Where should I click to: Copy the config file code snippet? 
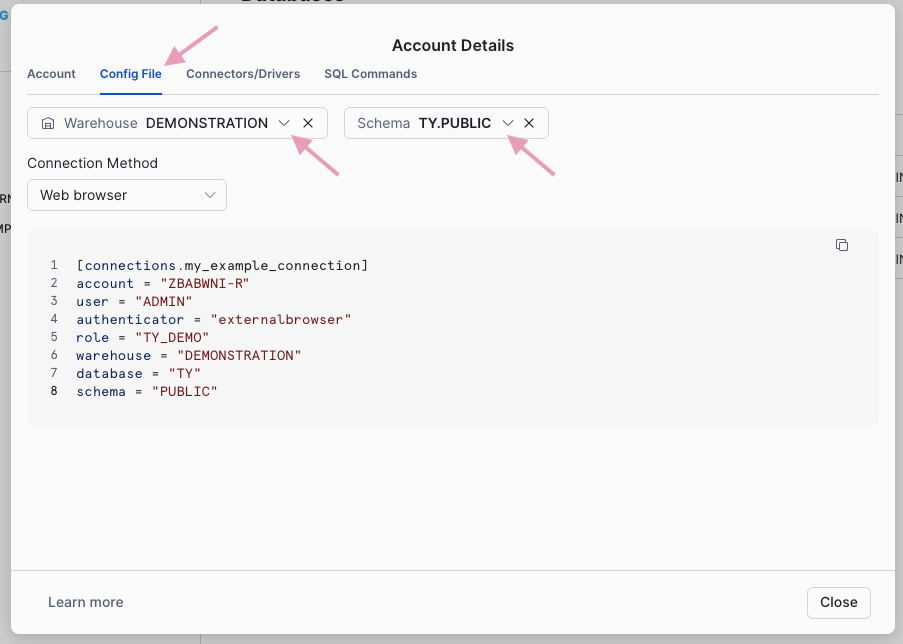coord(842,245)
